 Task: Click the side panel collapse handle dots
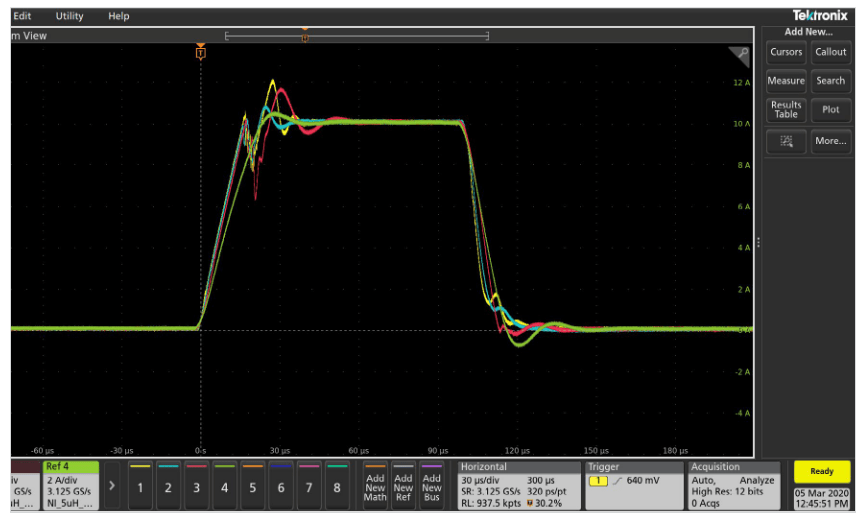pos(759,242)
